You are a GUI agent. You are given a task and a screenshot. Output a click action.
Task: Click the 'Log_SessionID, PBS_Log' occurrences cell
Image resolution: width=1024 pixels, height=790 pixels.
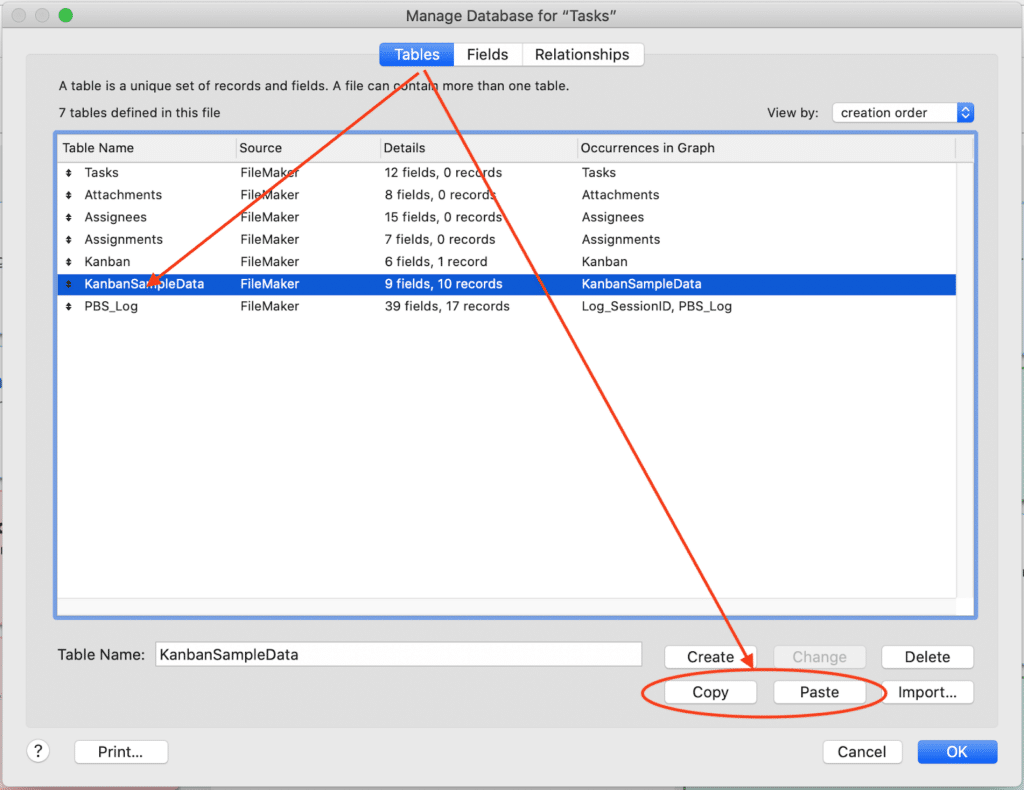[656, 306]
